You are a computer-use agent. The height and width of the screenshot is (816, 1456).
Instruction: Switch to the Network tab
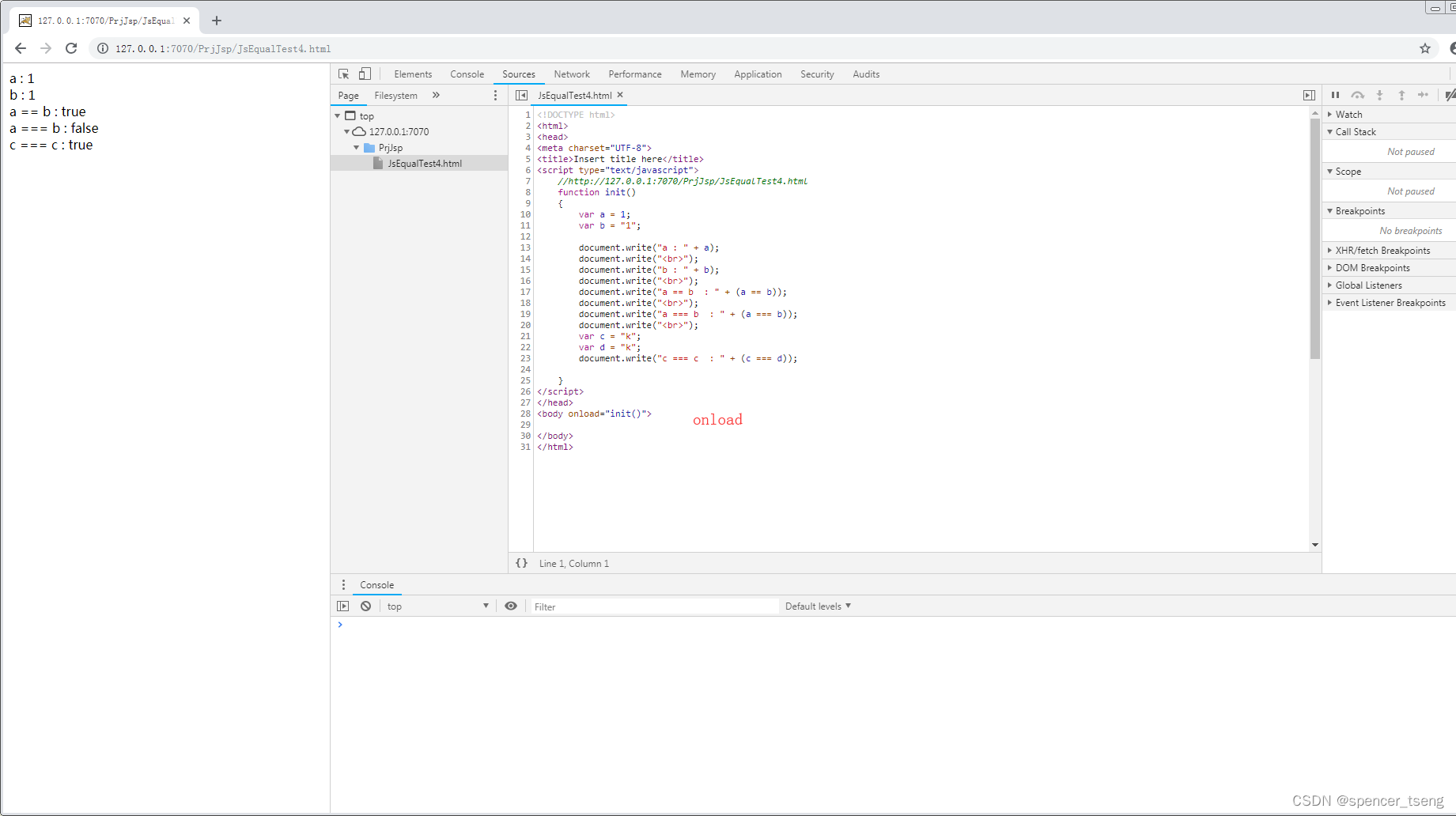pyautogui.click(x=572, y=74)
